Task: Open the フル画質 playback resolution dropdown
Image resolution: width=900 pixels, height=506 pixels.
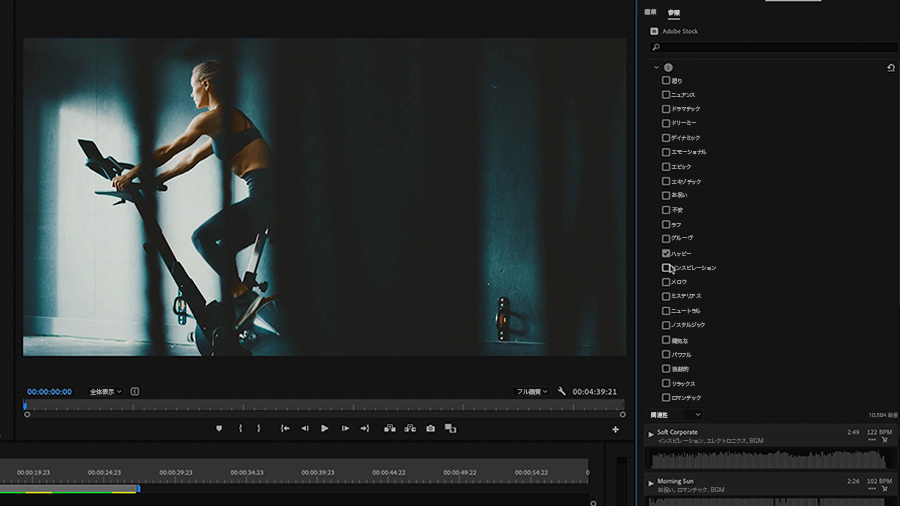Action: 532,391
